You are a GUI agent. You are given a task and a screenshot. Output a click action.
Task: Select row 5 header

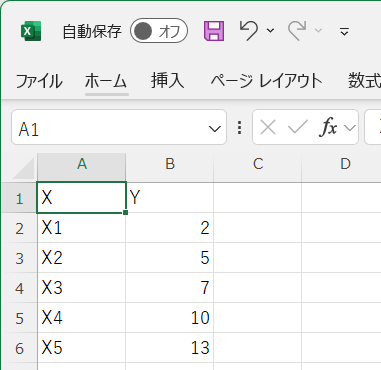tap(19, 318)
